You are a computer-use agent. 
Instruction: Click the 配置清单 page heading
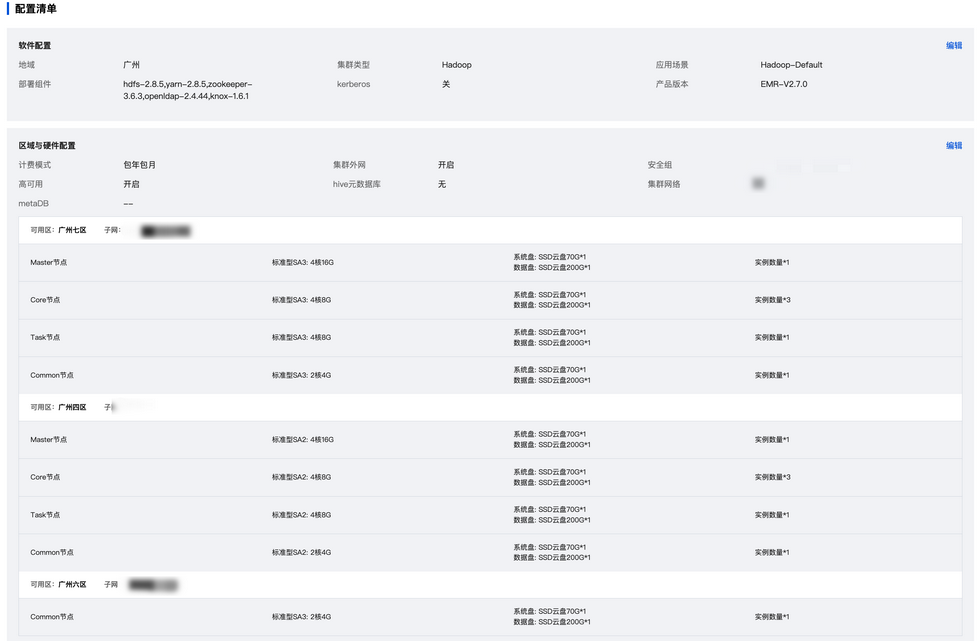(x=36, y=9)
